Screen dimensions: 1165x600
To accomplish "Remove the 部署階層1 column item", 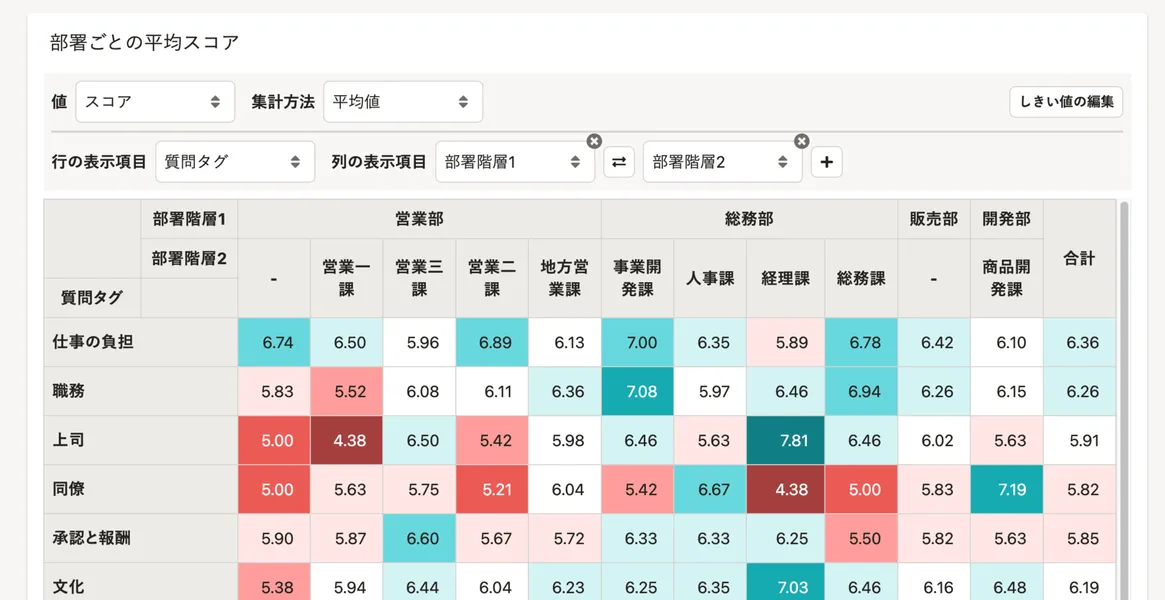I will point(594,142).
